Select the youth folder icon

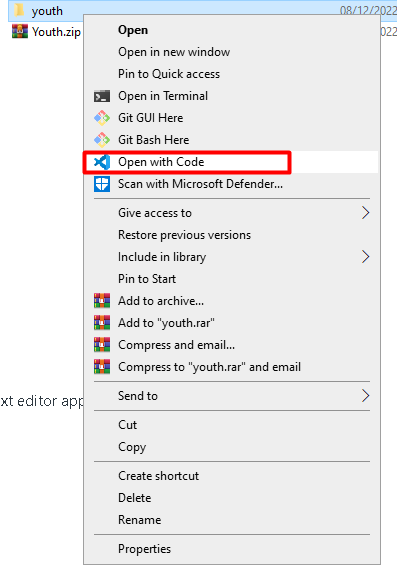[x=19, y=10]
